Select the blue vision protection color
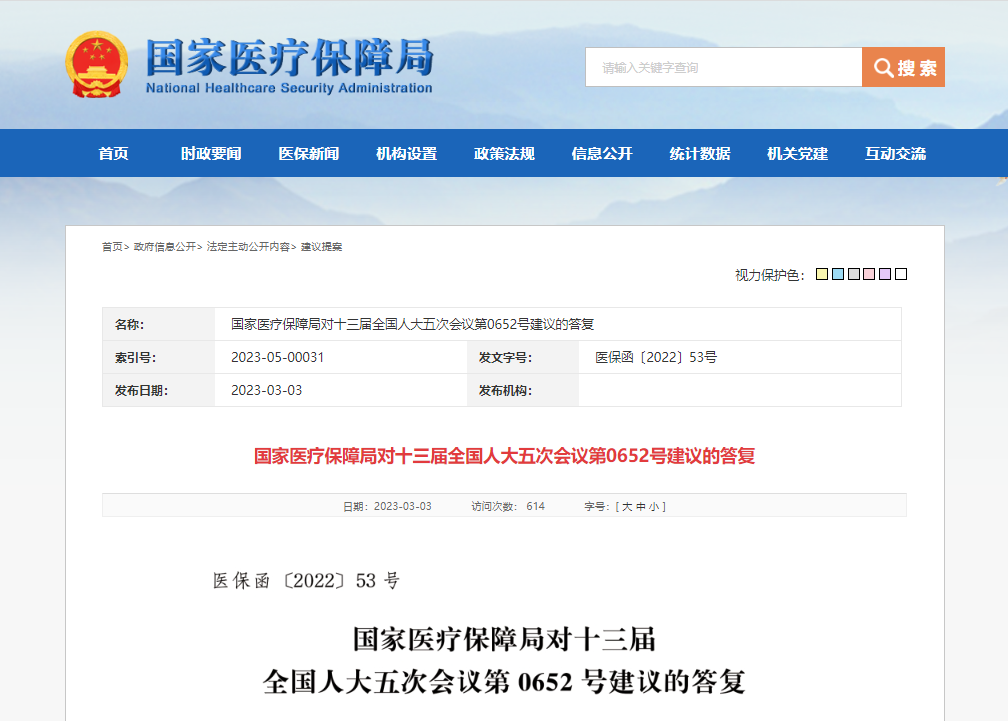 [x=837, y=274]
